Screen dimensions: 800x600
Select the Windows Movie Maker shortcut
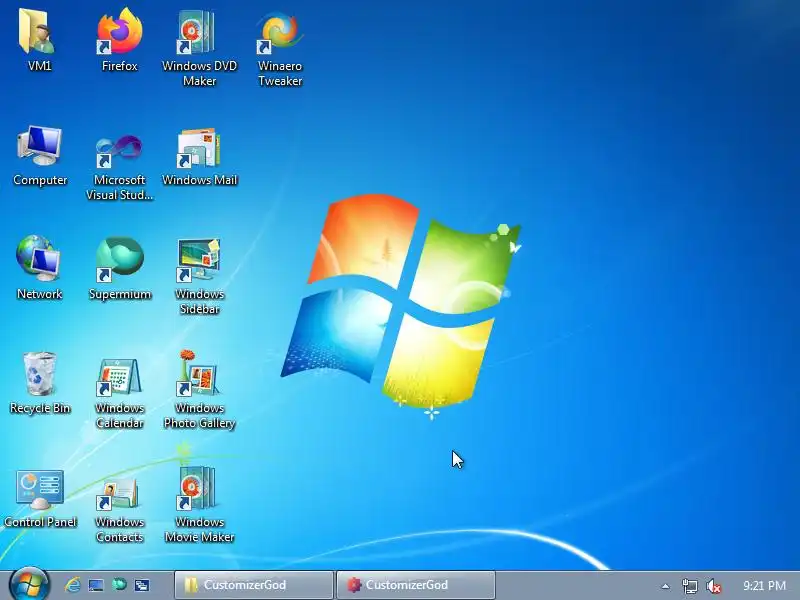click(x=199, y=504)
